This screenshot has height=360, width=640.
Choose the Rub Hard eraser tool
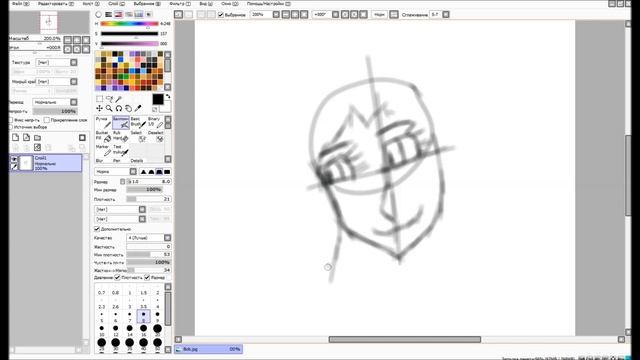coord(121,136)
